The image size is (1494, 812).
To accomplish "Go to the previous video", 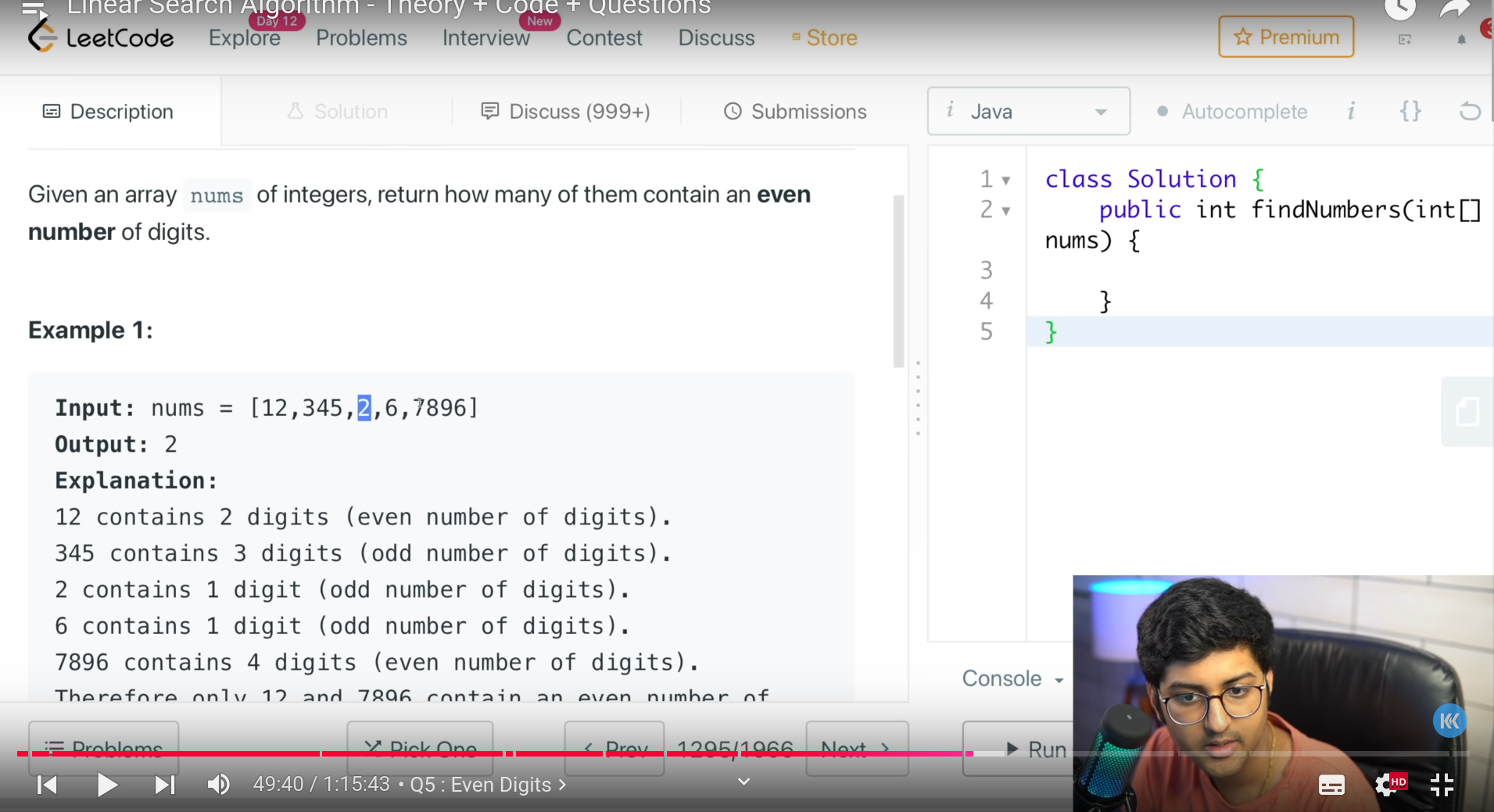I will point(47,785).
